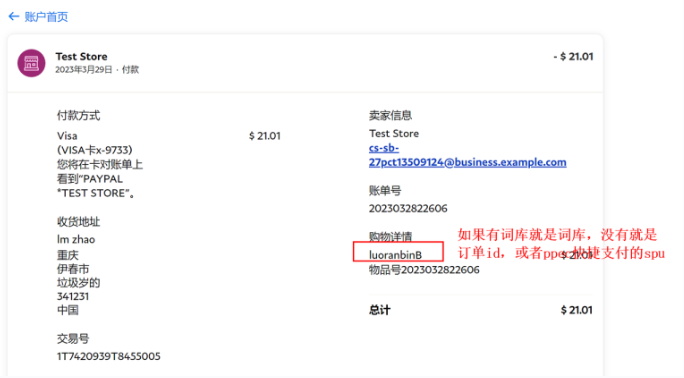
Task: Click the 付款方式 section heading
Action: coord(79,116)
